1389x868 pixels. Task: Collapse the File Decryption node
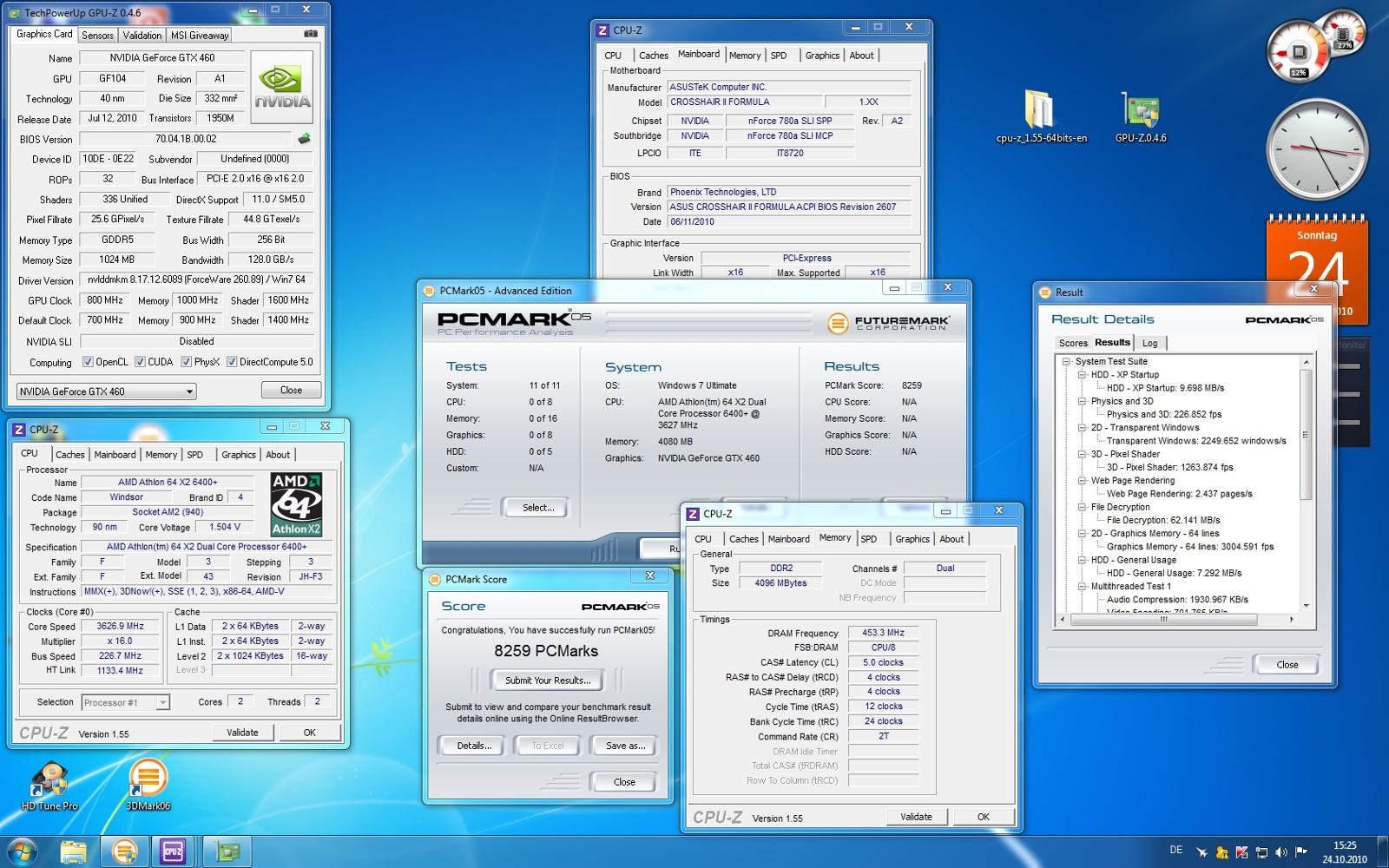point(1082,508)
